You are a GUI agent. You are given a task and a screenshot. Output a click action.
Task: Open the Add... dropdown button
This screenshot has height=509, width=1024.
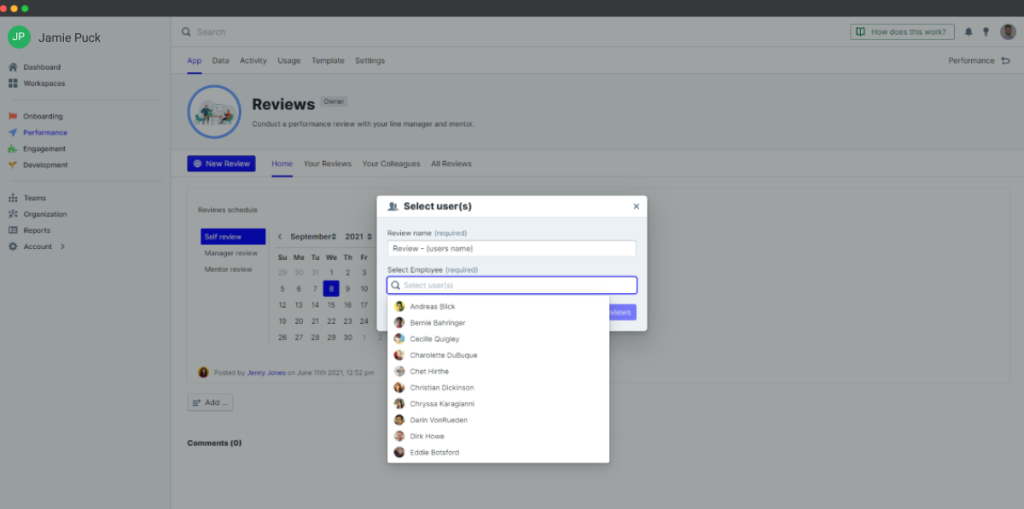point(210,402)
